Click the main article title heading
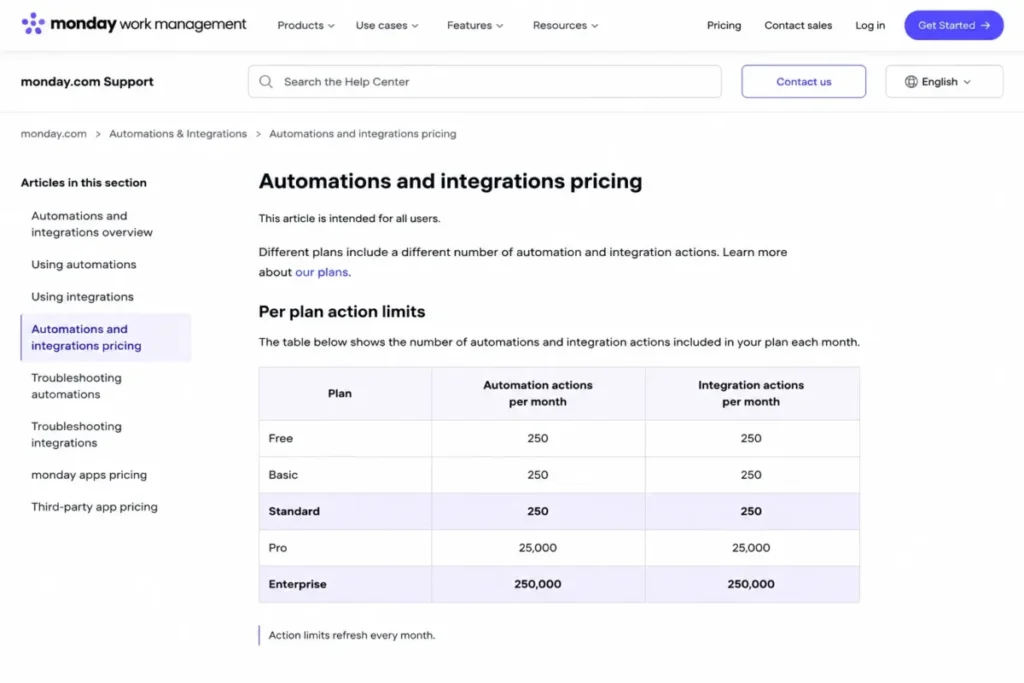The height and width of the screenshot is (683, 1024). [450, 181]
